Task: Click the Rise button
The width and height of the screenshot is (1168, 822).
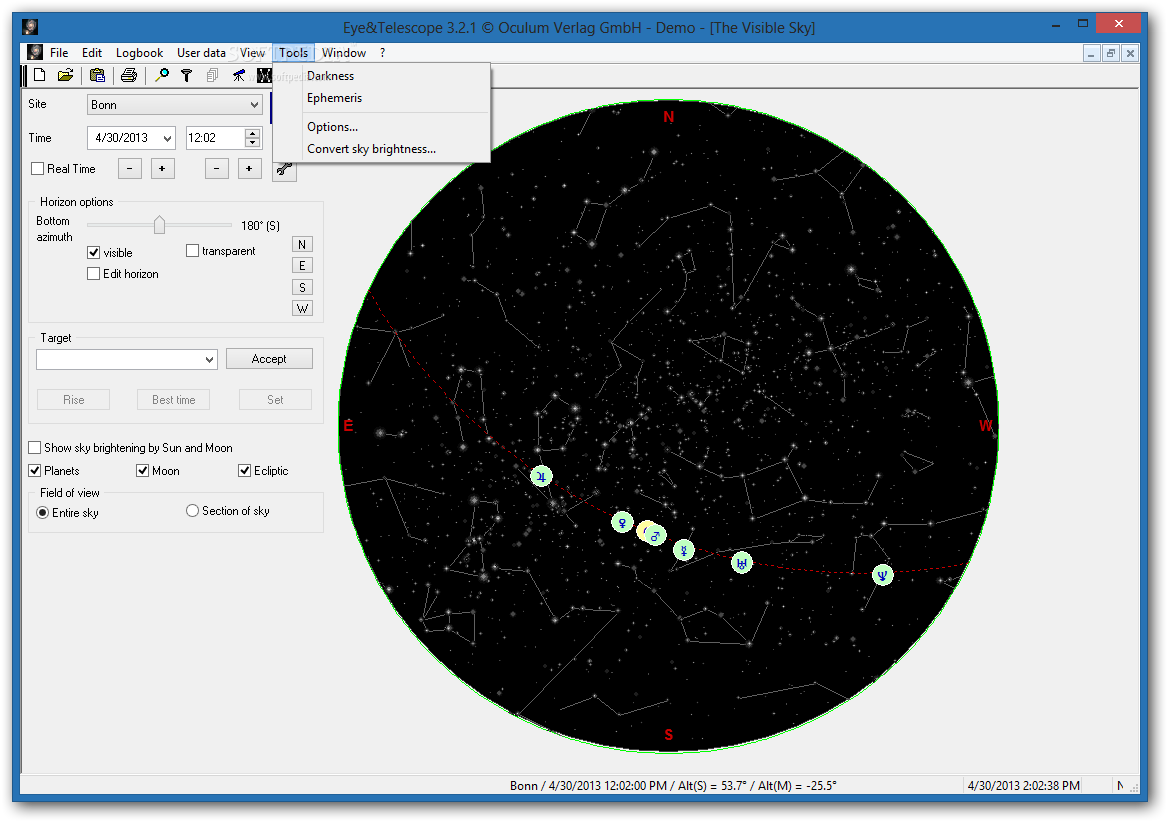Action: [74, 400]
